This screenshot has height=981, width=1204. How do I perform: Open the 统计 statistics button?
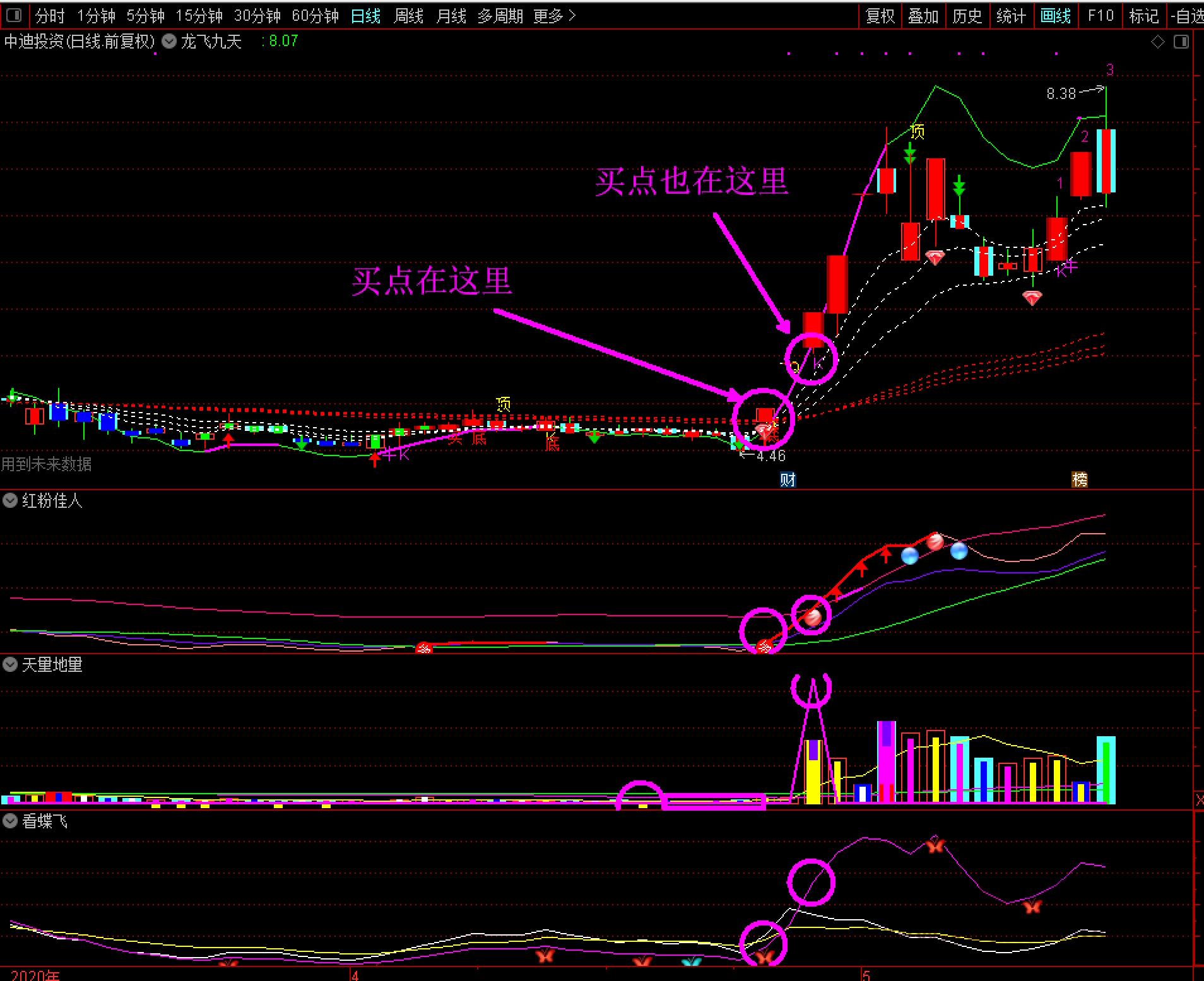pos(1011,16)
